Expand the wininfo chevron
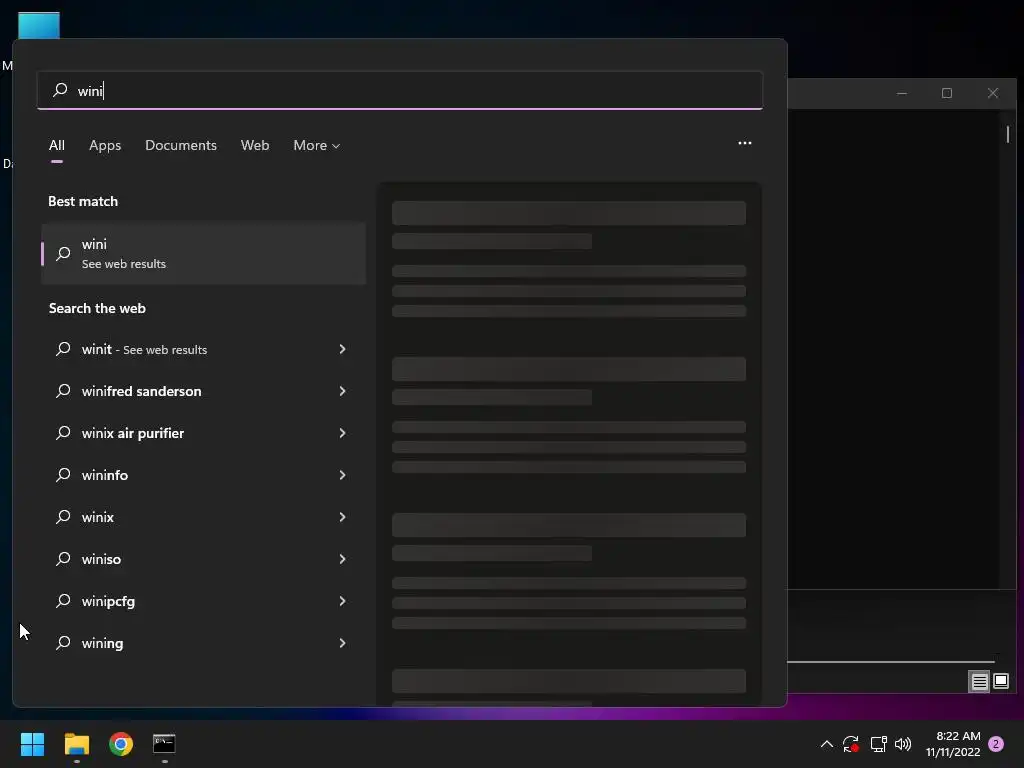This screenshot has width=1024, height=768. [x=342, y=475]
